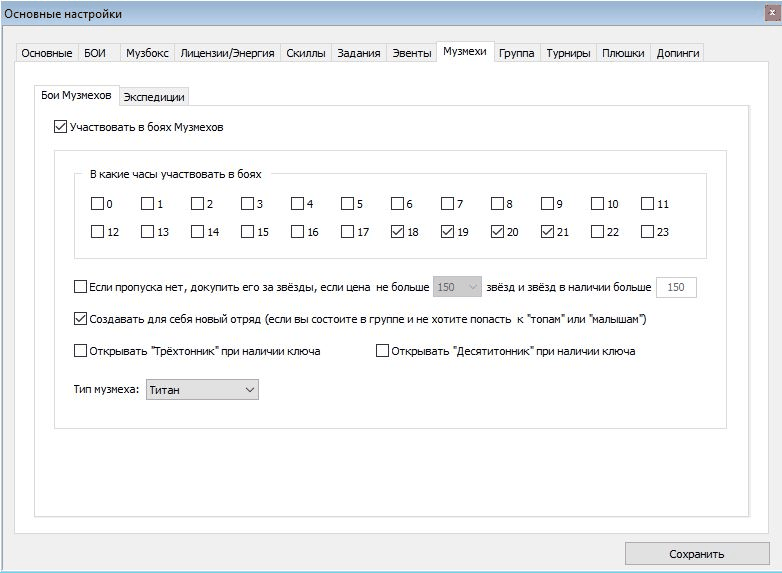Uncheck Создавать для себя новый отряд

pos(80,319)
